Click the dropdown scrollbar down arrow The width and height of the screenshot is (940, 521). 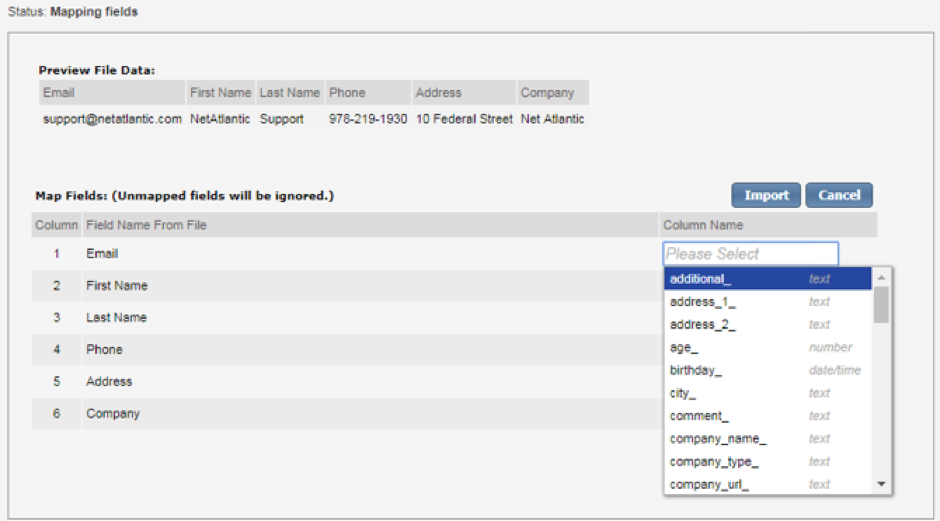coord(881,485)
